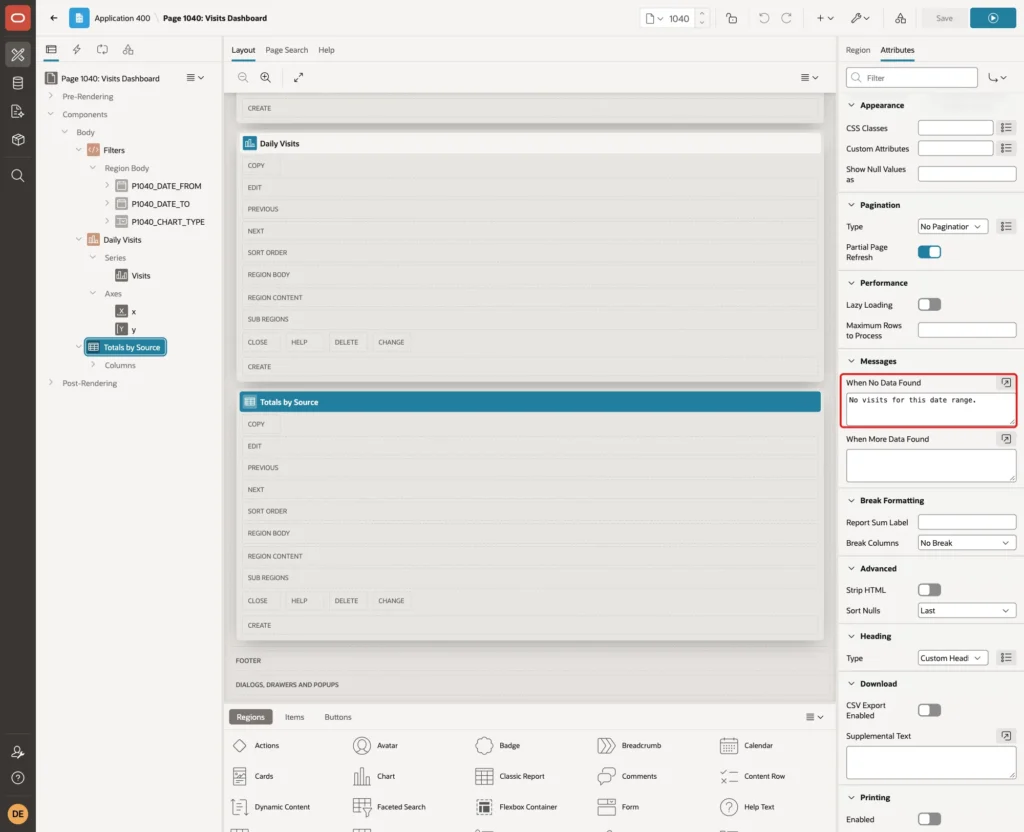Redo the last change
This screenshot has width=1024, height=832.
coord(786,18)
